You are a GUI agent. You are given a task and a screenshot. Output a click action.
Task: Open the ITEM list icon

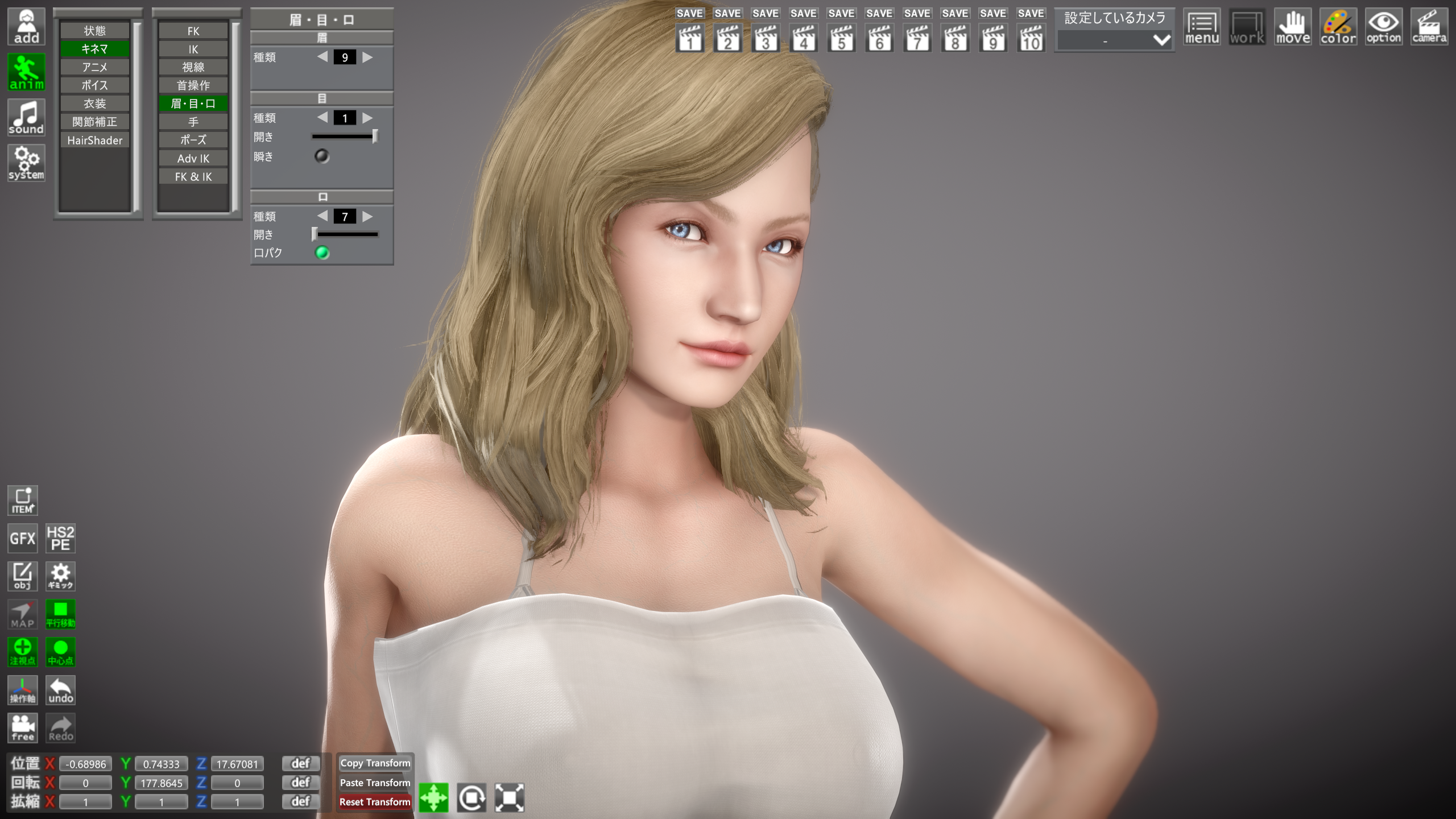click(x=23, y=500)
